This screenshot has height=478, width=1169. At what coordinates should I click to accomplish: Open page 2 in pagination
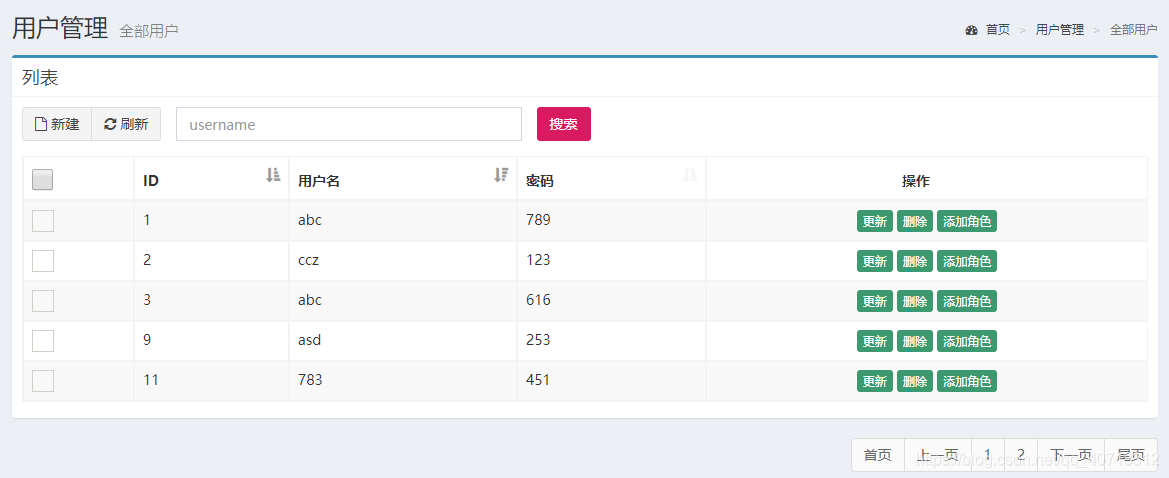(1021, 455)
